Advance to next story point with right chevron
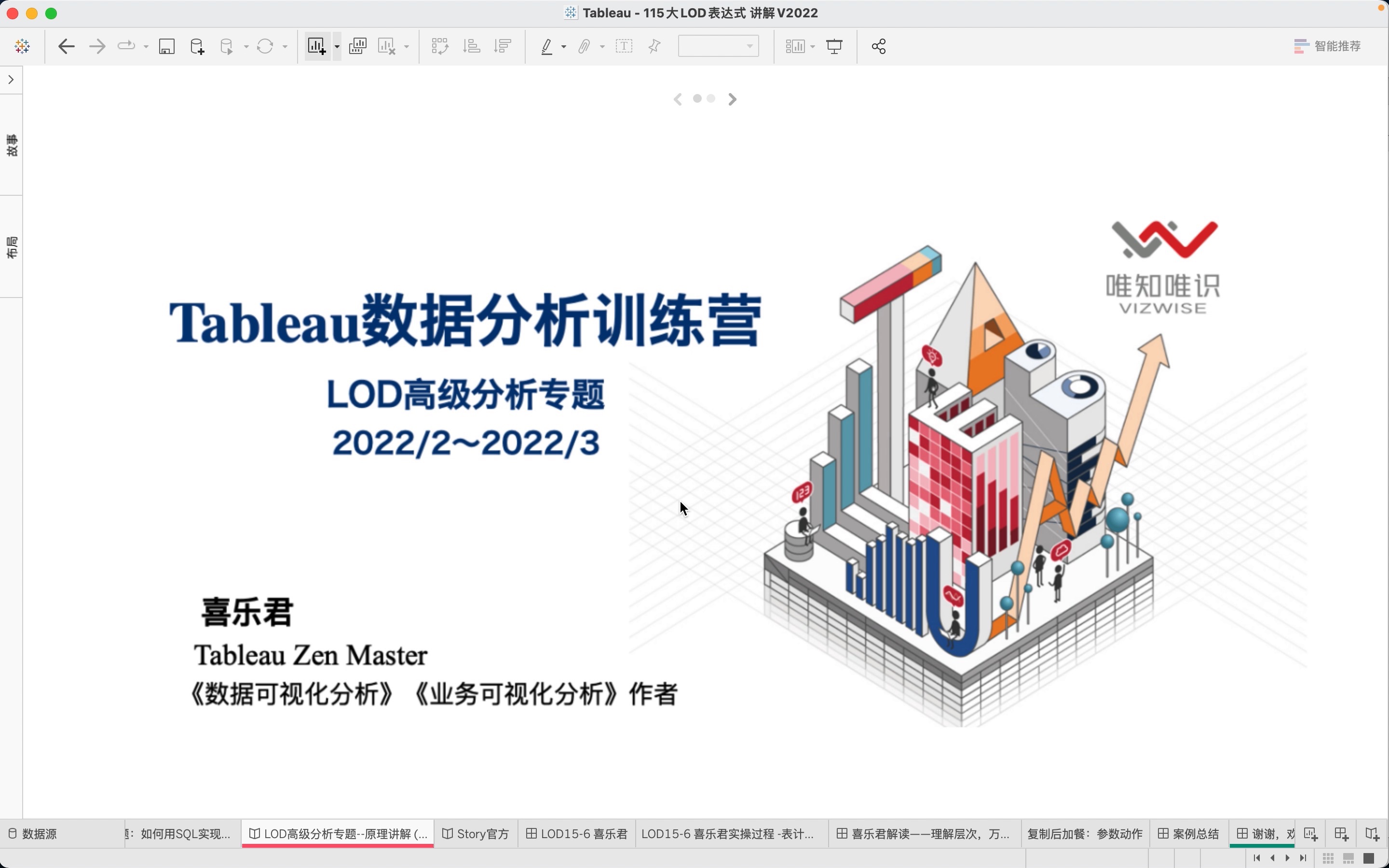This screenshot has width=1389, height=868. [732, 99]
